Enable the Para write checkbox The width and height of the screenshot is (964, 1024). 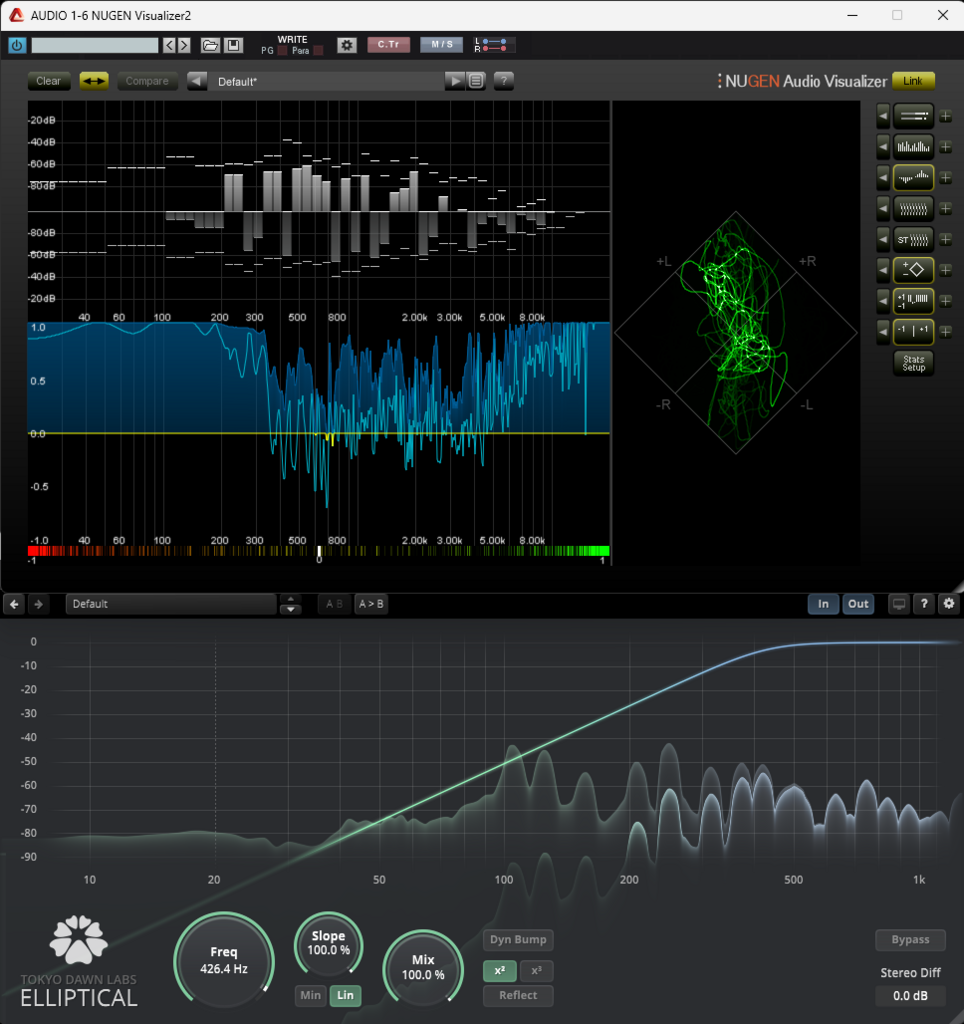tap(318, 51)
